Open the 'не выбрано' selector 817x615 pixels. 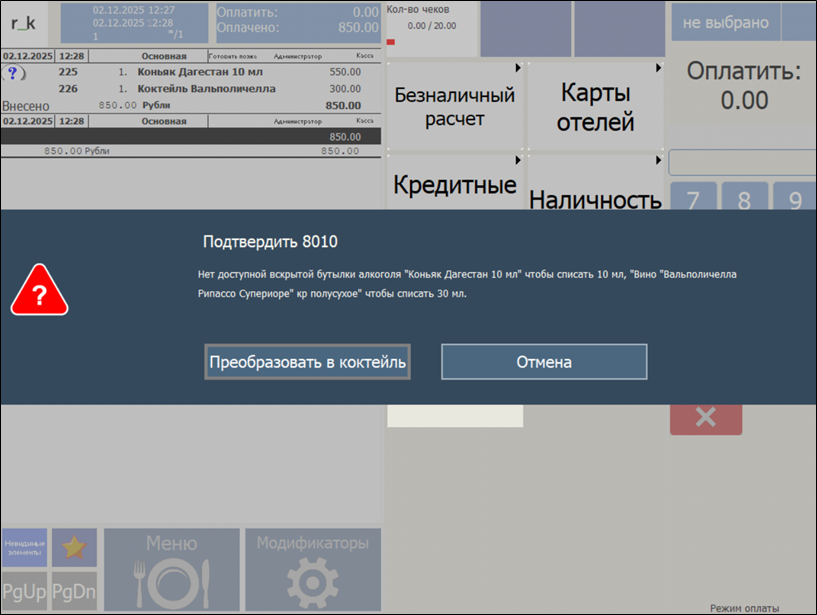point(725,22)
